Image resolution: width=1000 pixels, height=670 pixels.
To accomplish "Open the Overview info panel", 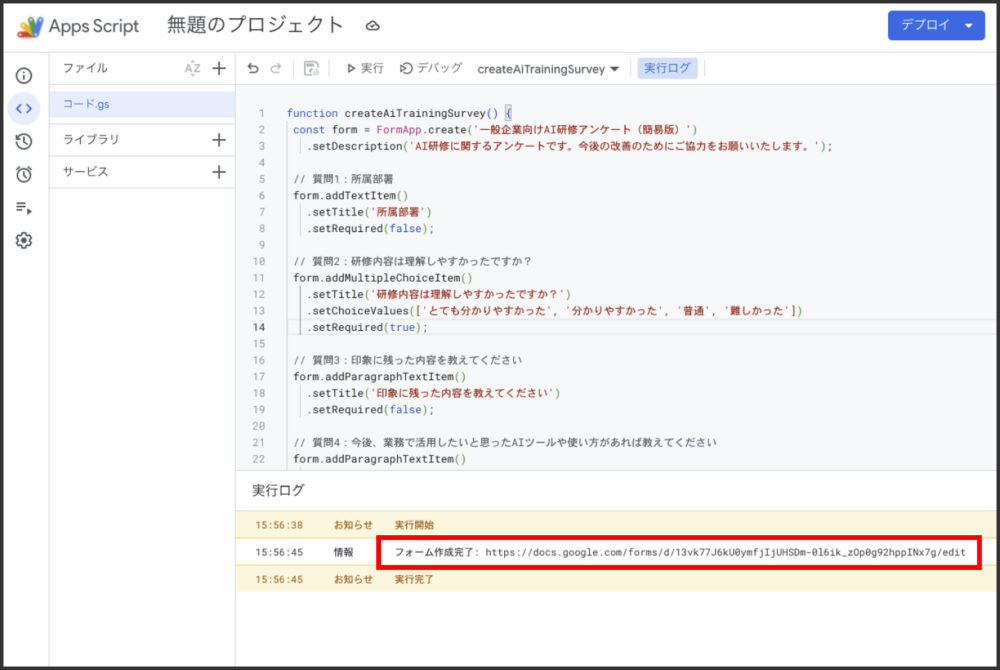I will [23, 75].
